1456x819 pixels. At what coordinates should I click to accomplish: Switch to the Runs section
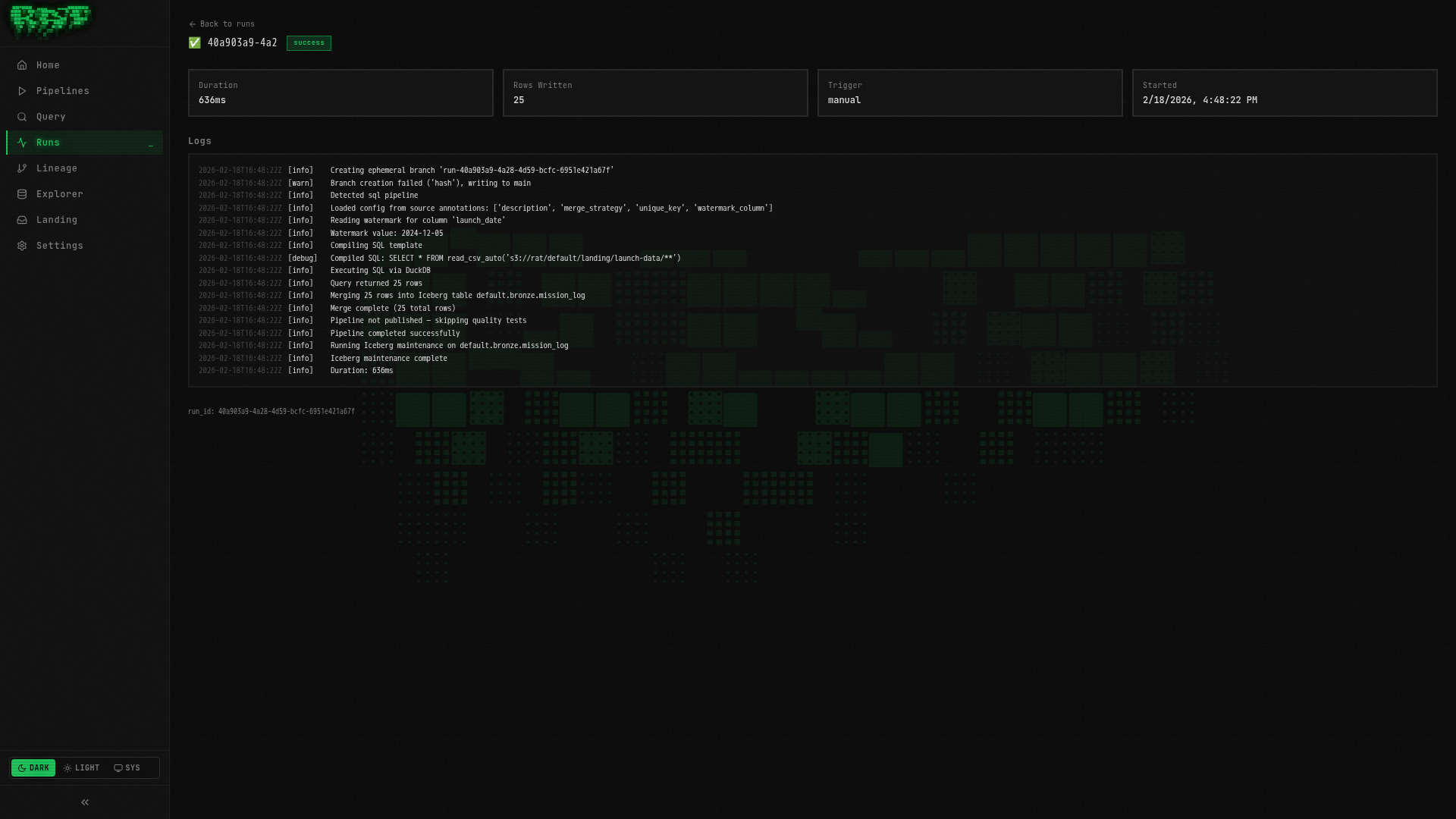point(47,142)
